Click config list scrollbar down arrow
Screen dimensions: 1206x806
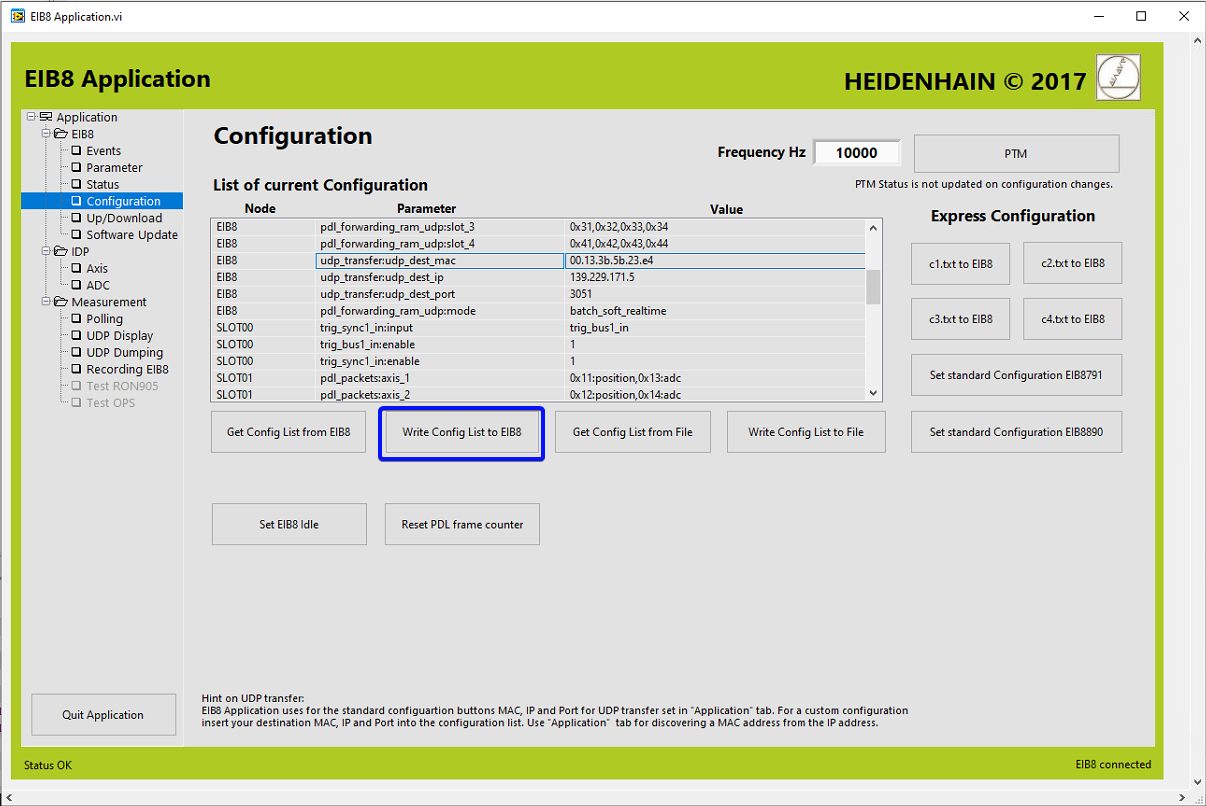pos(873,393)
